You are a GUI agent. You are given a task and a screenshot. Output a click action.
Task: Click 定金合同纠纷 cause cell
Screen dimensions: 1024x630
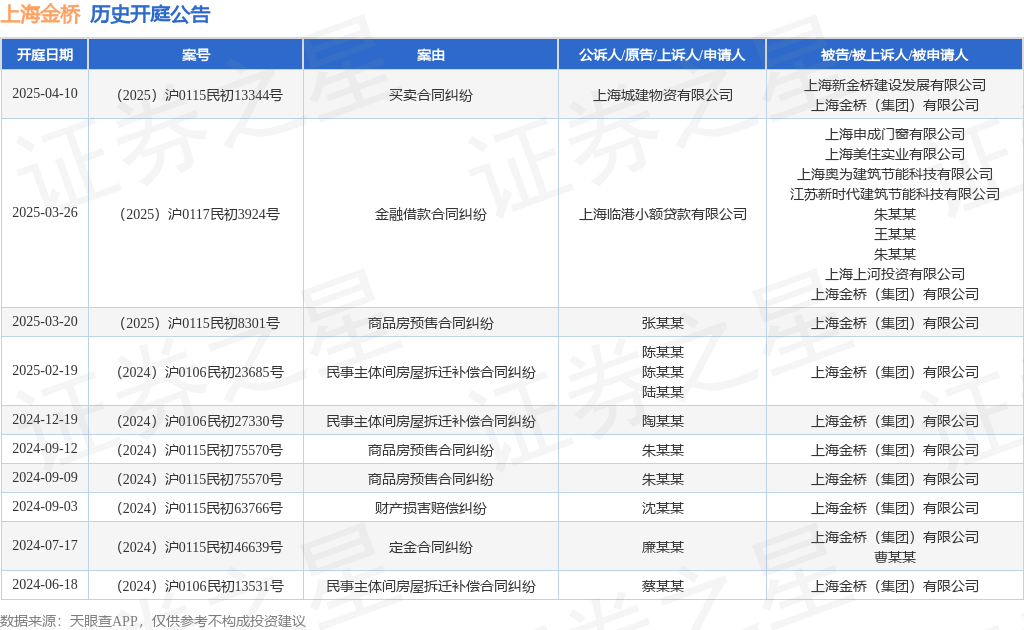430,547
